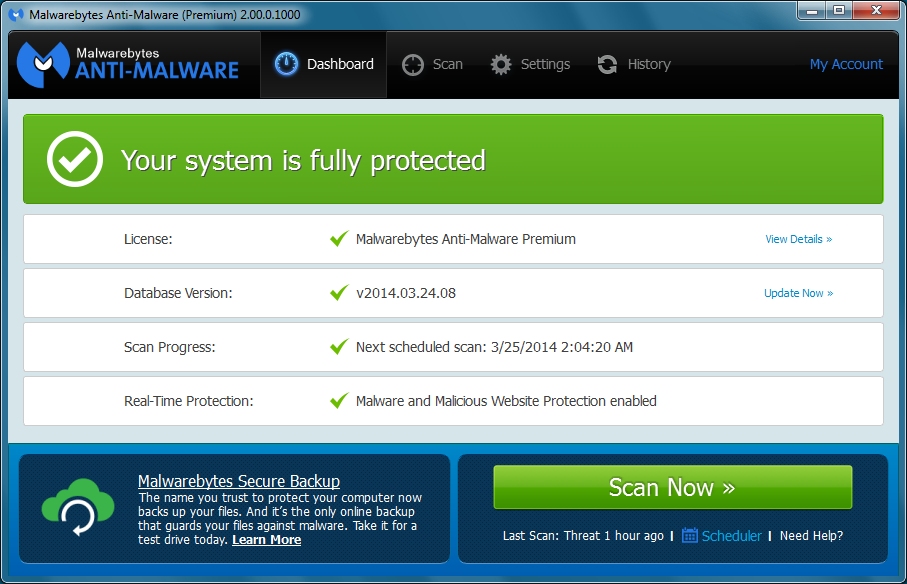Open the Dashboard tab
Viewport: 907px width, 584px height.
tap(324, 64)
